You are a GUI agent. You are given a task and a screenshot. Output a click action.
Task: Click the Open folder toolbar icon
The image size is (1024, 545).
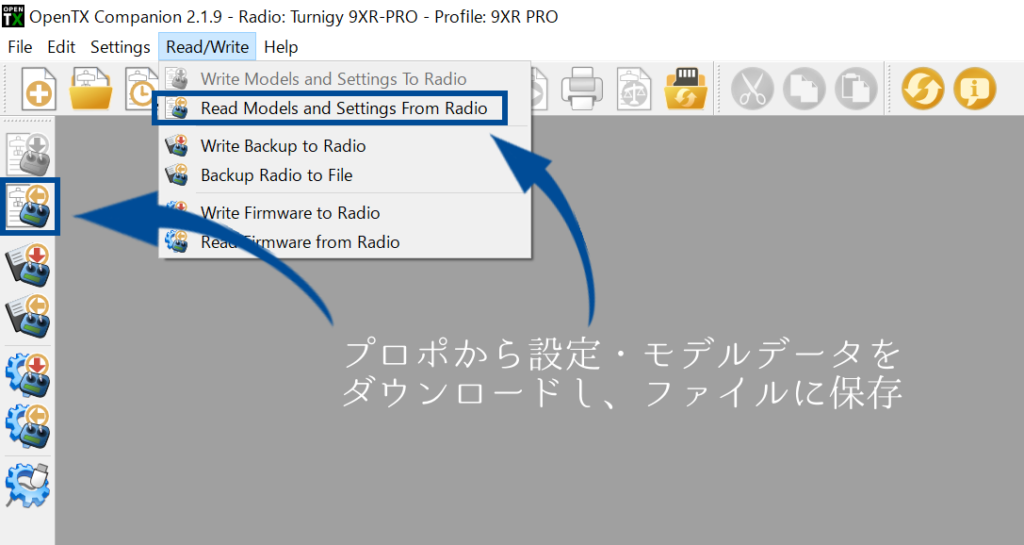coord(91,88)
